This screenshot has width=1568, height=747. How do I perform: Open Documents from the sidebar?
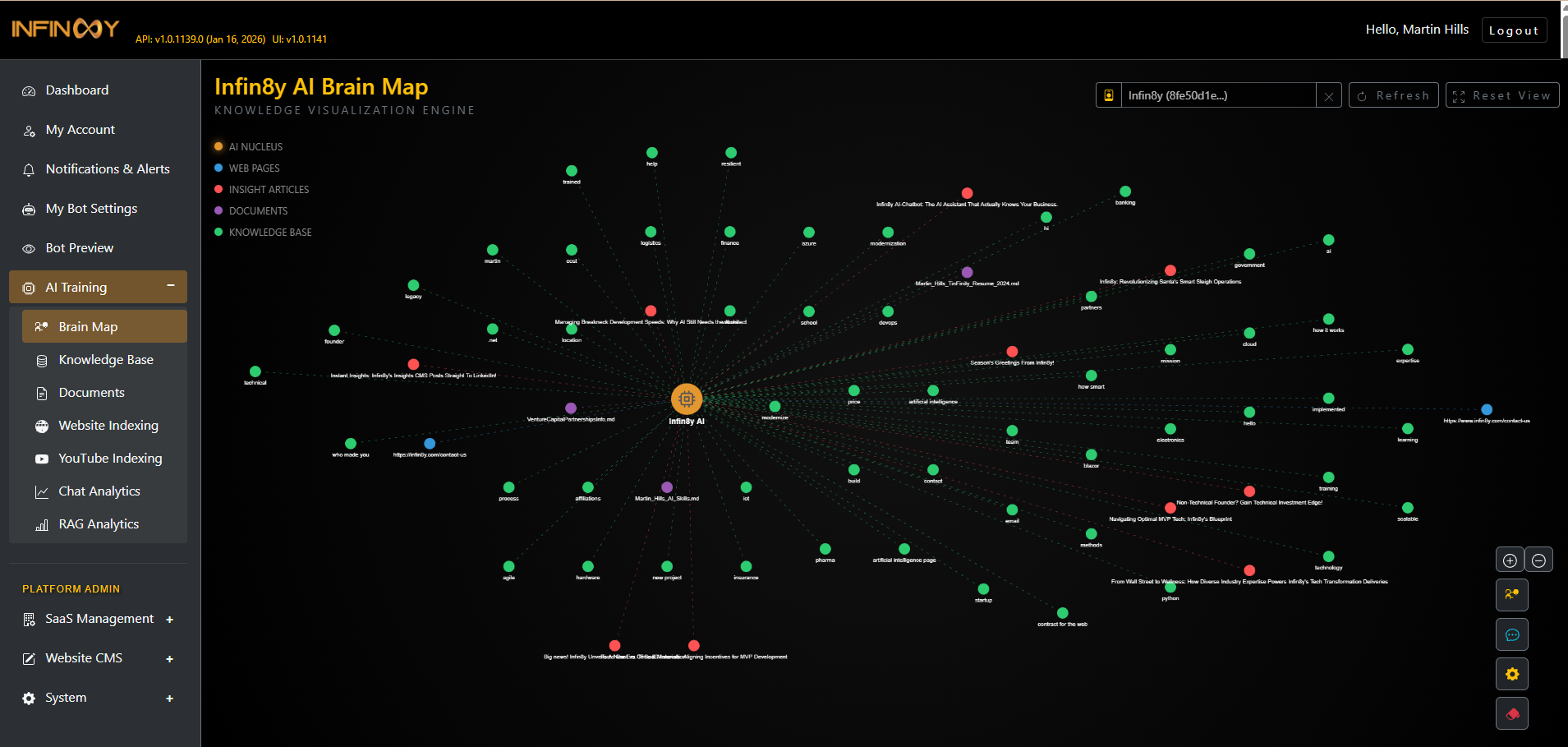[104, 393]
